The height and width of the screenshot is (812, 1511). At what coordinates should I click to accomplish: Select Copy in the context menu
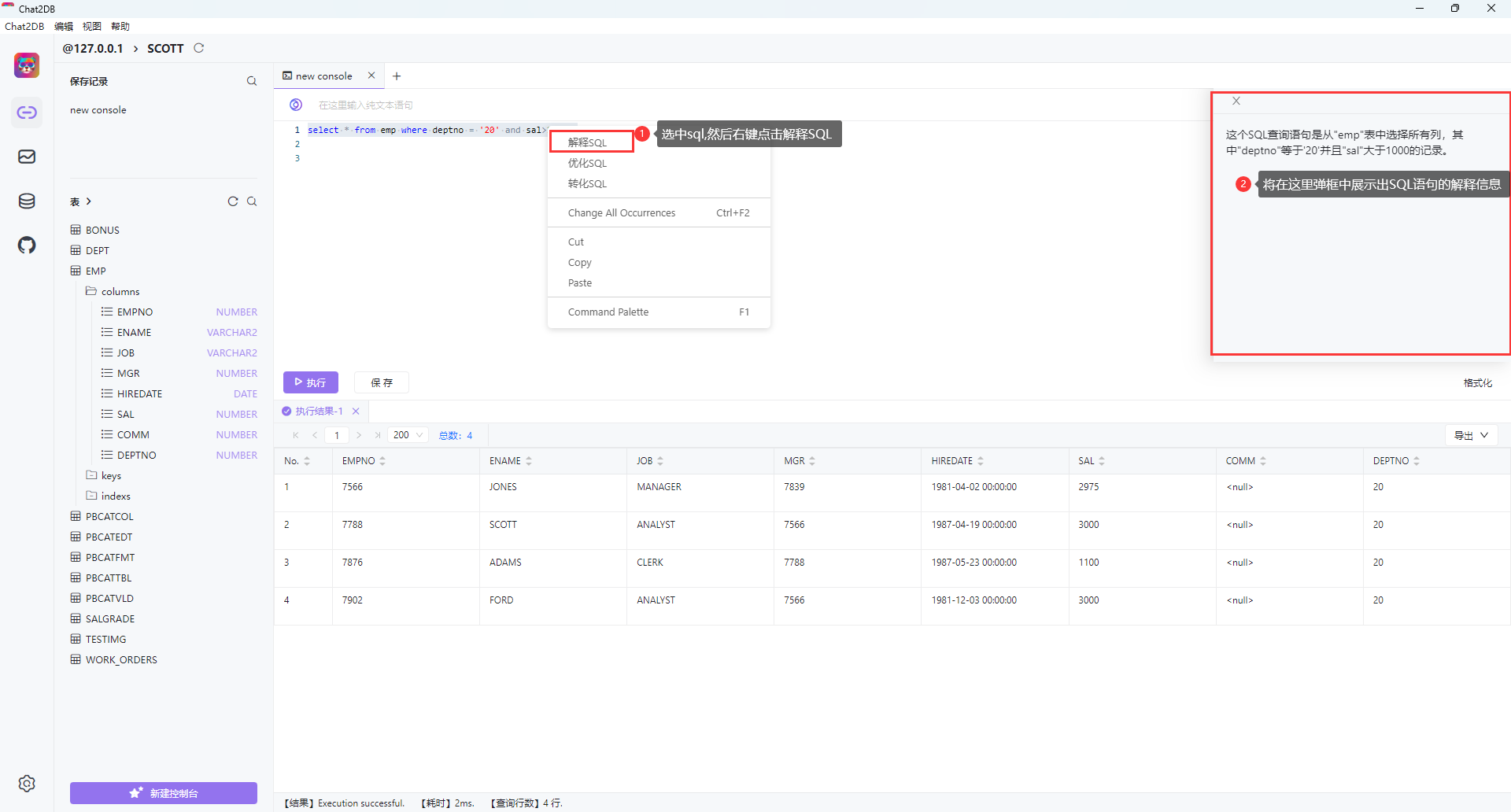pos(659,262)
